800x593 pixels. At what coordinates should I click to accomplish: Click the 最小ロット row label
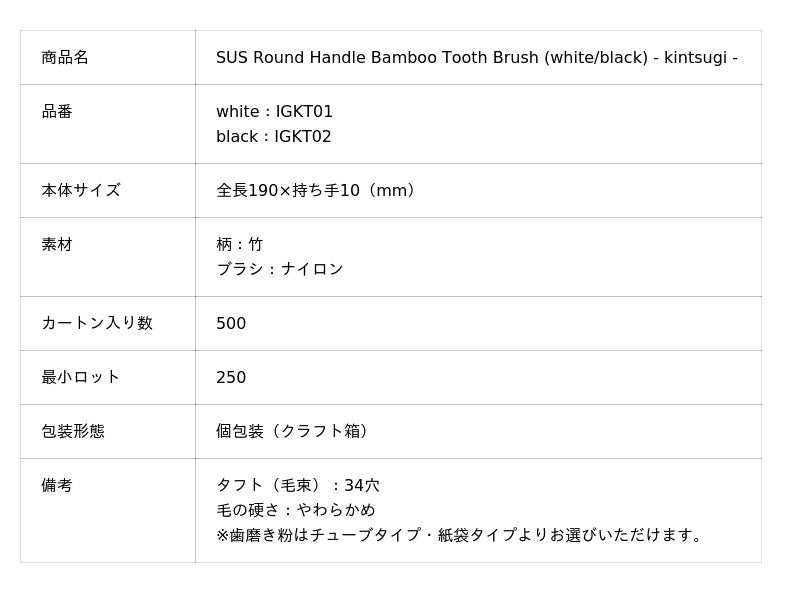81,377
